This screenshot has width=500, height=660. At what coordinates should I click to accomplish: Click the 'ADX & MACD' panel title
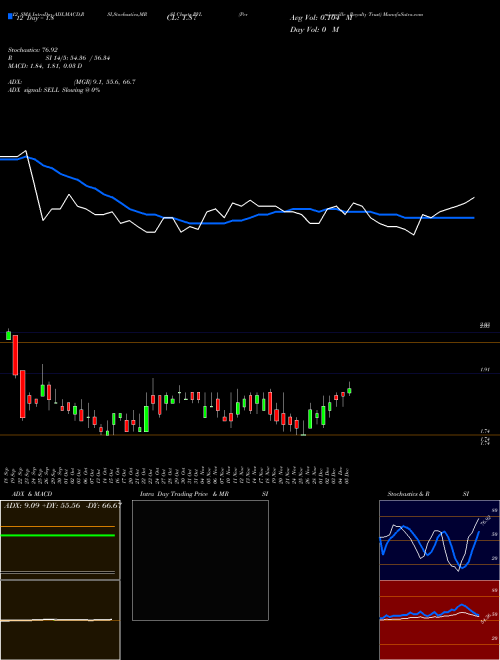pos(32,494)
